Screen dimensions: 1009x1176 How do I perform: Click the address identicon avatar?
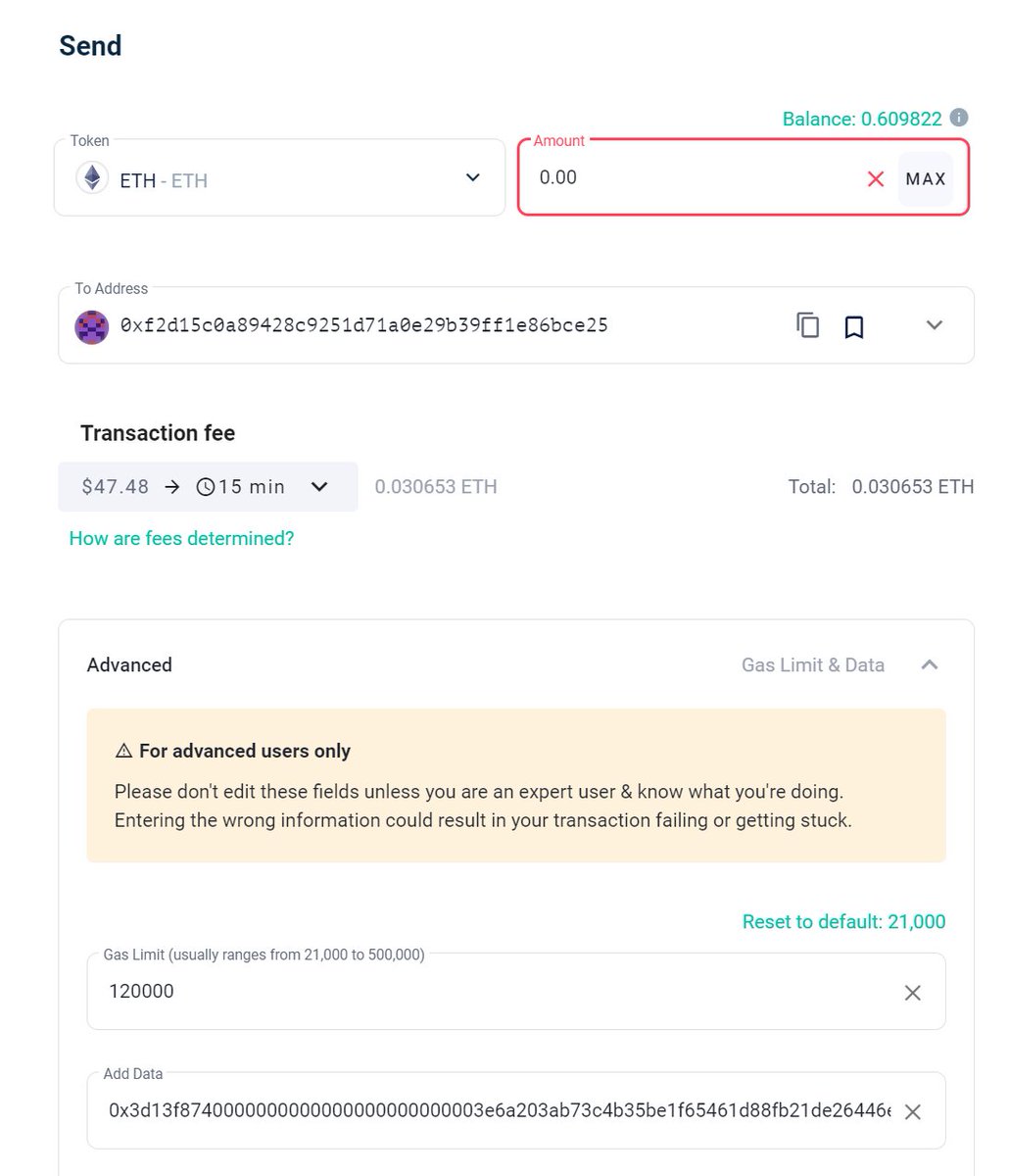[92, 325]
